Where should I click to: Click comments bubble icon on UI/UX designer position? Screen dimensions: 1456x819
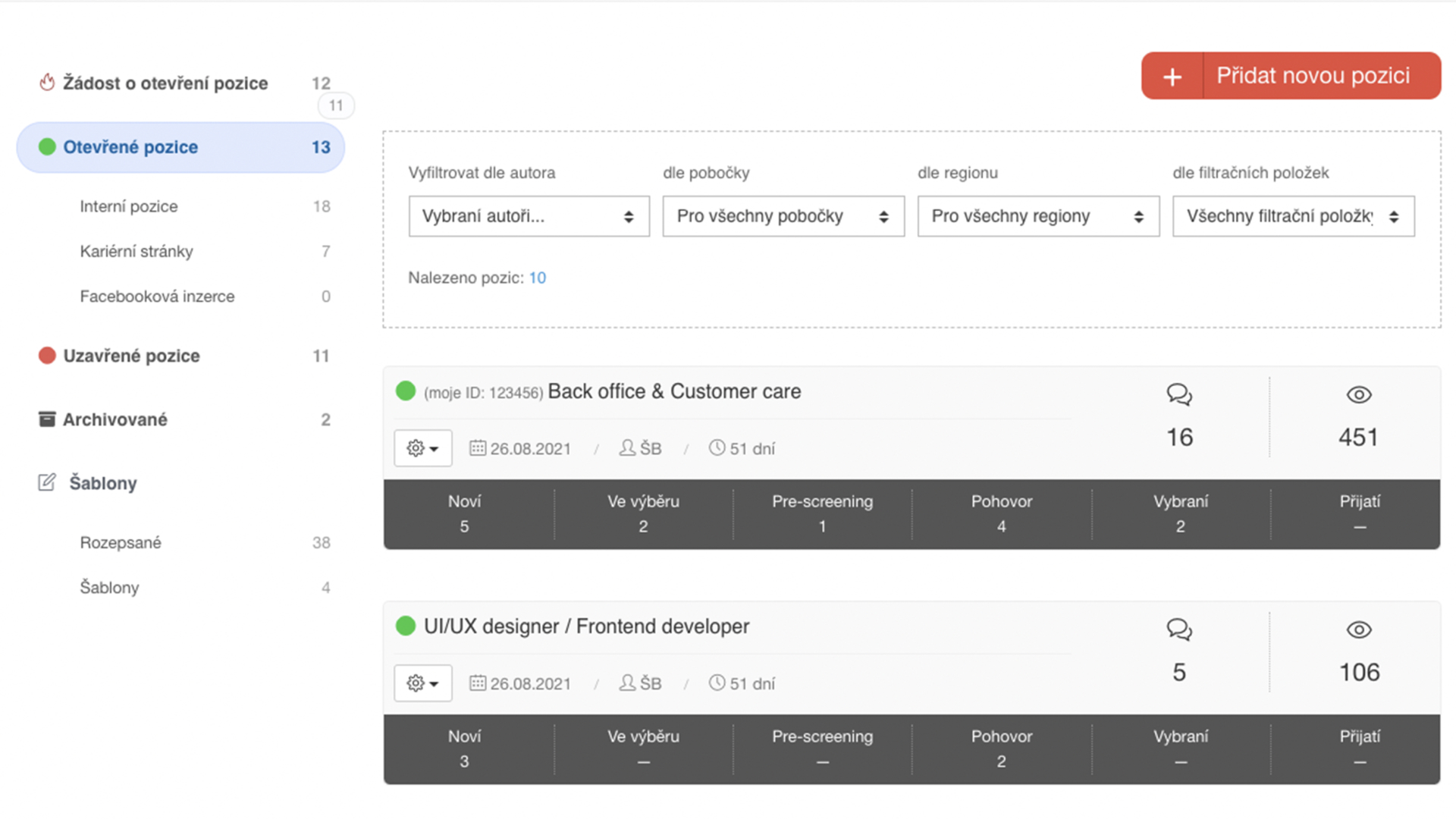[x=1178, y=629]
